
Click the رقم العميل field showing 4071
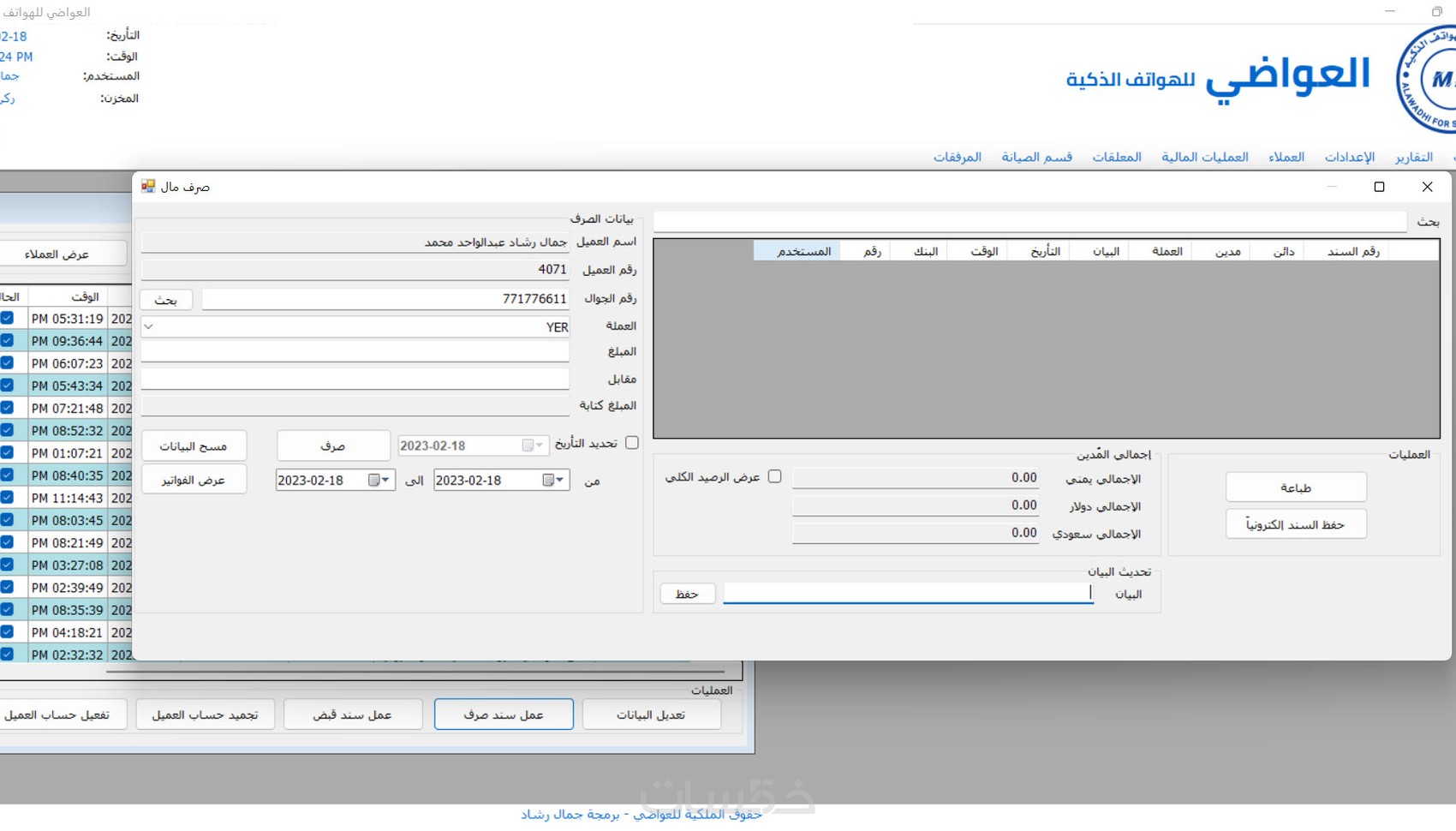pyautogui.click(x=355, y=270)
